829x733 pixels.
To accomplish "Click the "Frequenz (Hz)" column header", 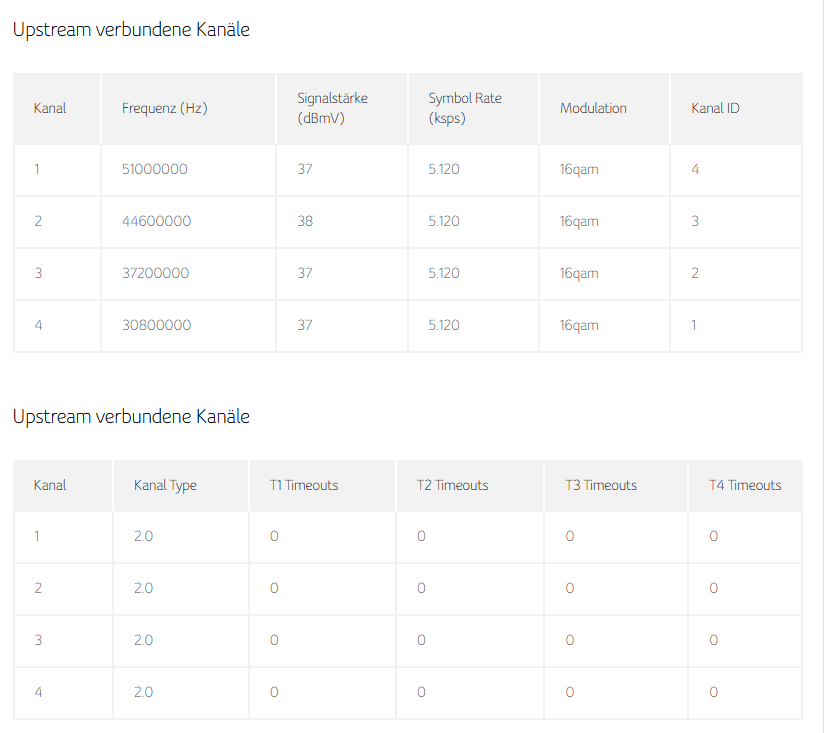I will tap(164, 108).
